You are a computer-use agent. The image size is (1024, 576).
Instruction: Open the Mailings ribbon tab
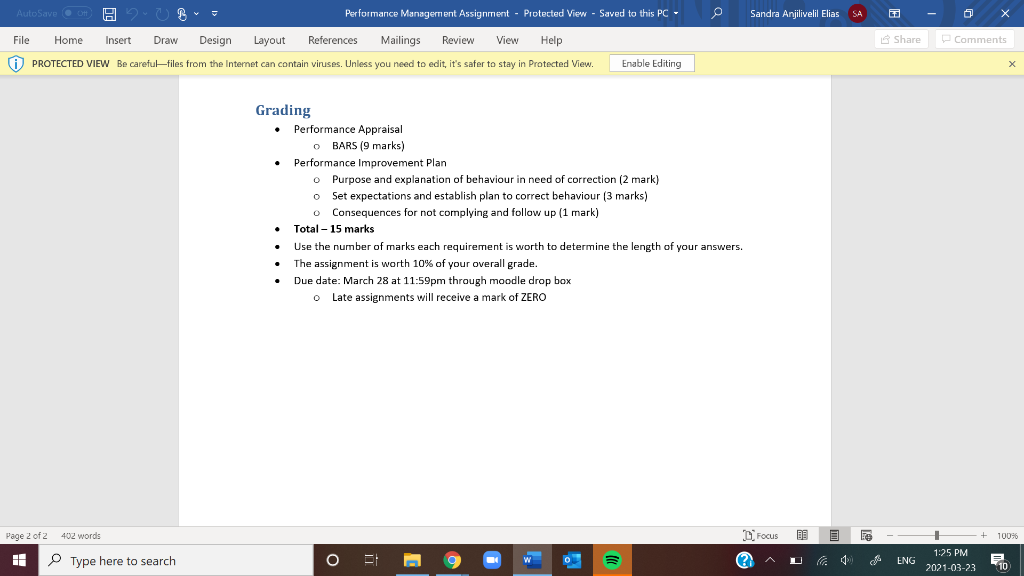pos(399,40)
